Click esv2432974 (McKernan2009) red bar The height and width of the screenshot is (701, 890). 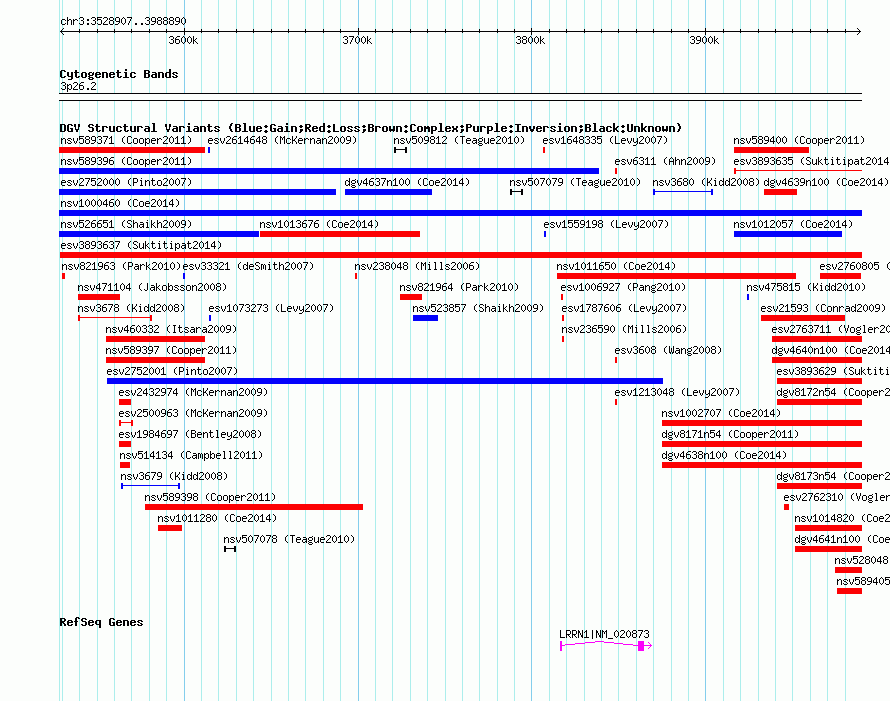tap(125, 402)
